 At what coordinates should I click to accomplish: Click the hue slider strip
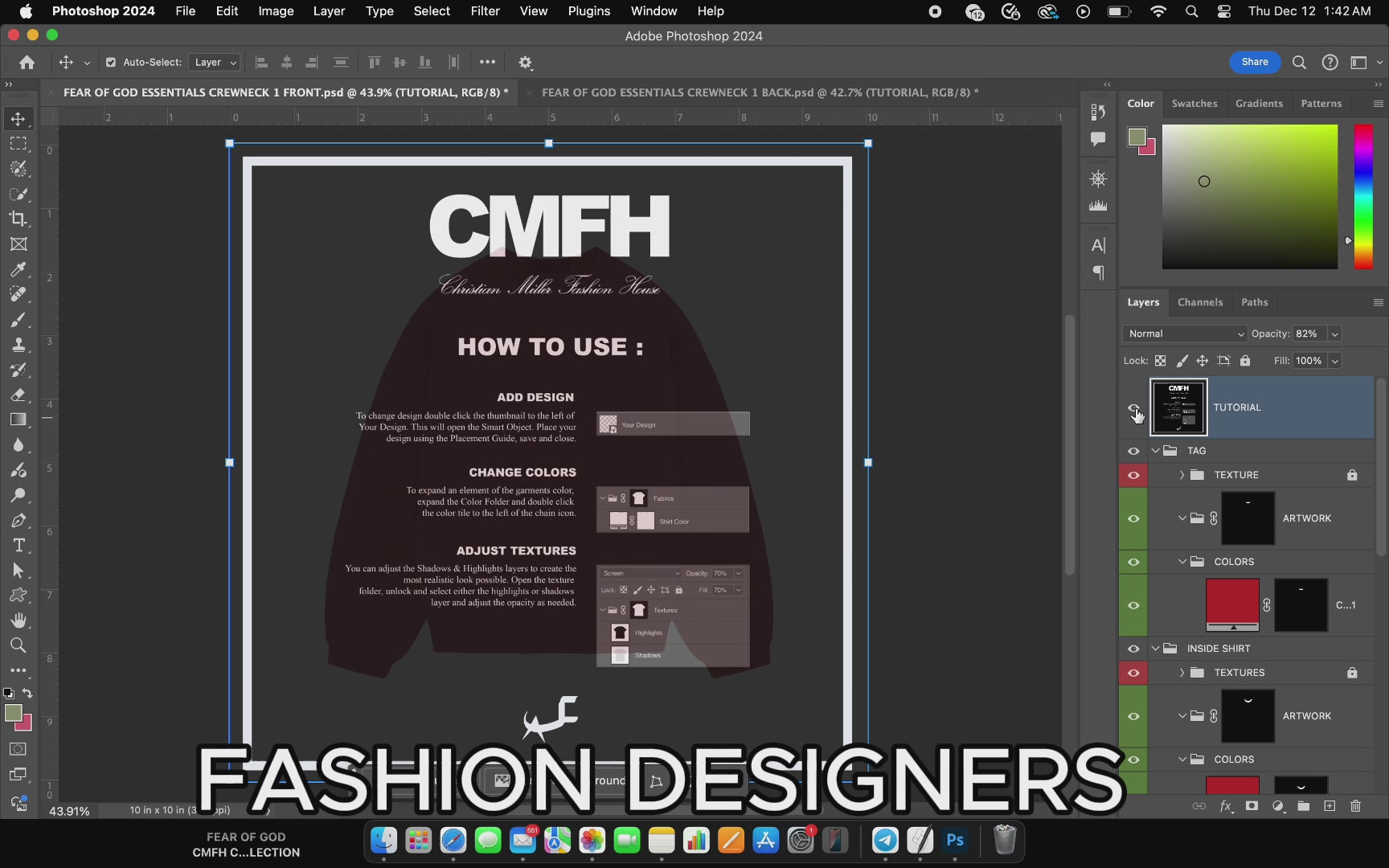1363,197
